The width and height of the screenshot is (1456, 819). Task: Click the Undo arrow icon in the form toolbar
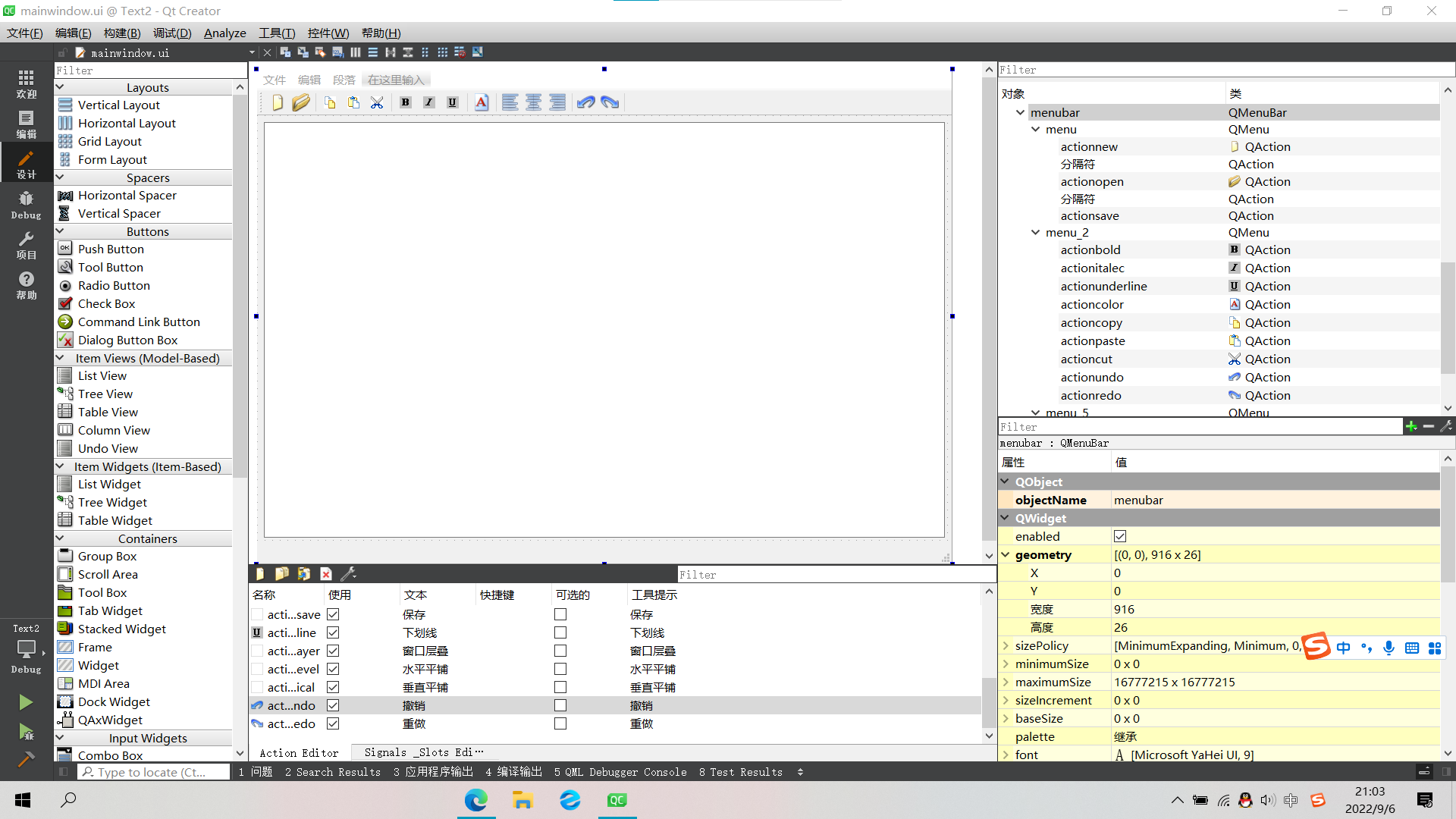coord(585,102)
